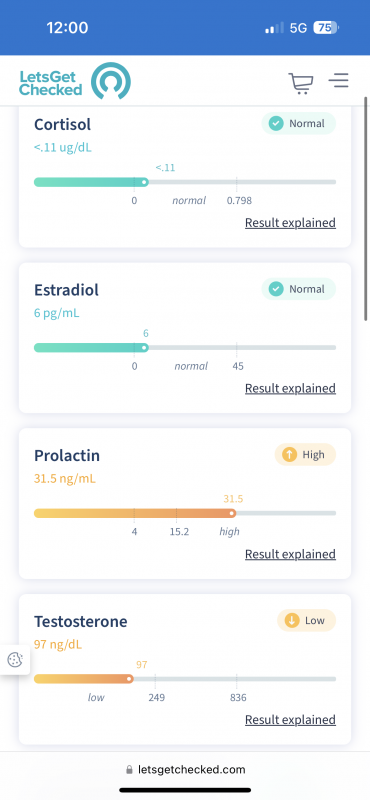Open the cookie settings icon
370x800 pixels.
[x=15, y=660]
